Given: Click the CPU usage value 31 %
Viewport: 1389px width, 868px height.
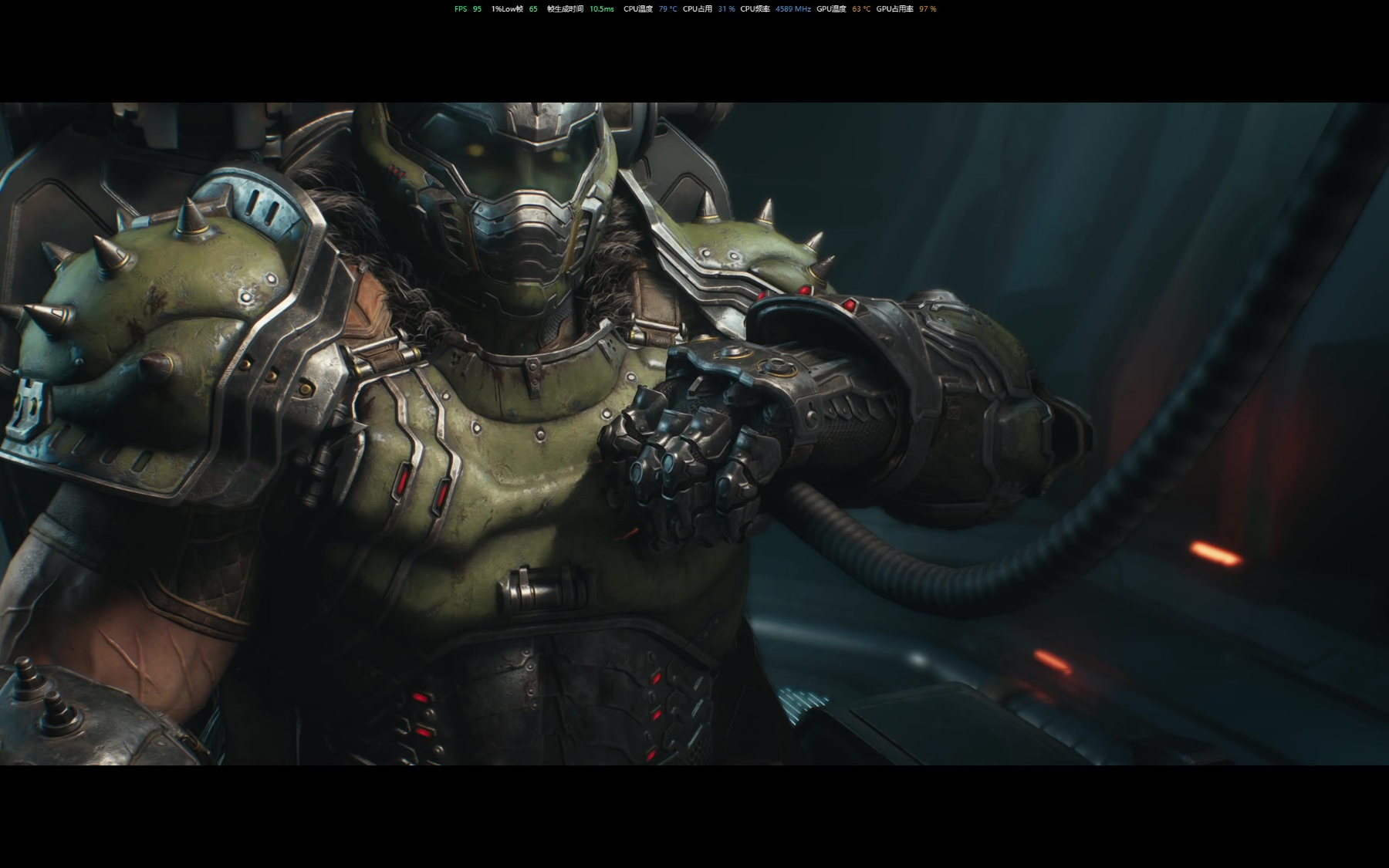Looking at the screenshot, I should coord(726,9).
